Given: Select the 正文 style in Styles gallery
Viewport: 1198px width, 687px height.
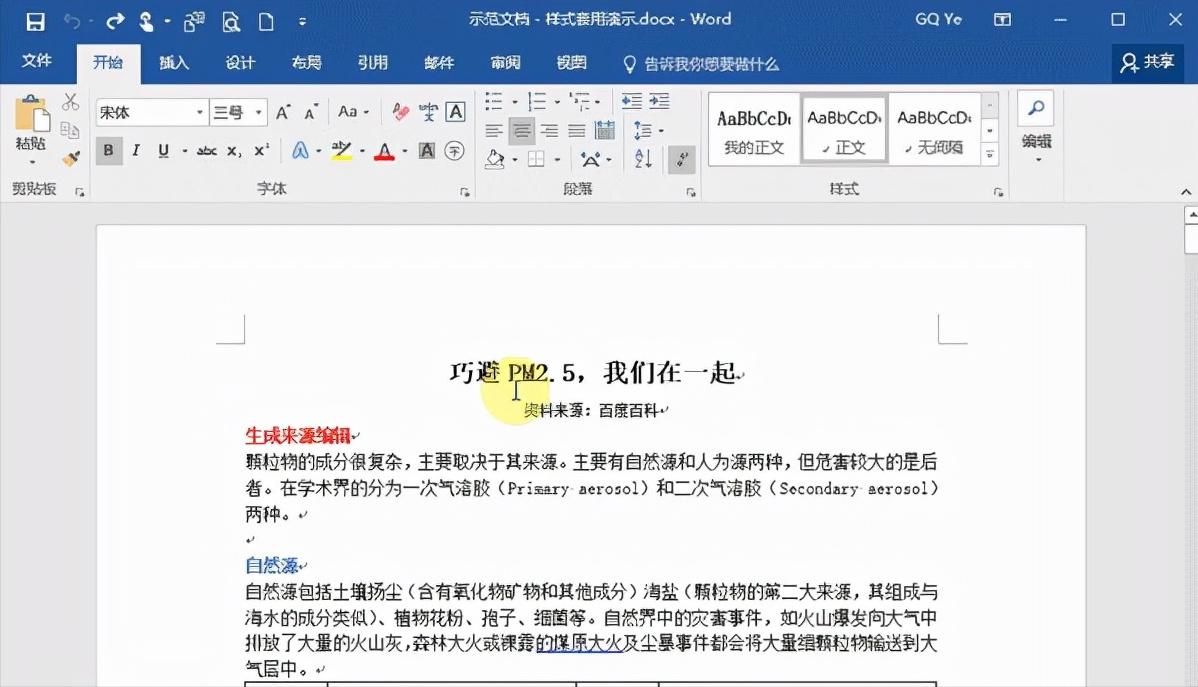Looking at the screenshot, I should pyautogui.click(x=844, y=128).
